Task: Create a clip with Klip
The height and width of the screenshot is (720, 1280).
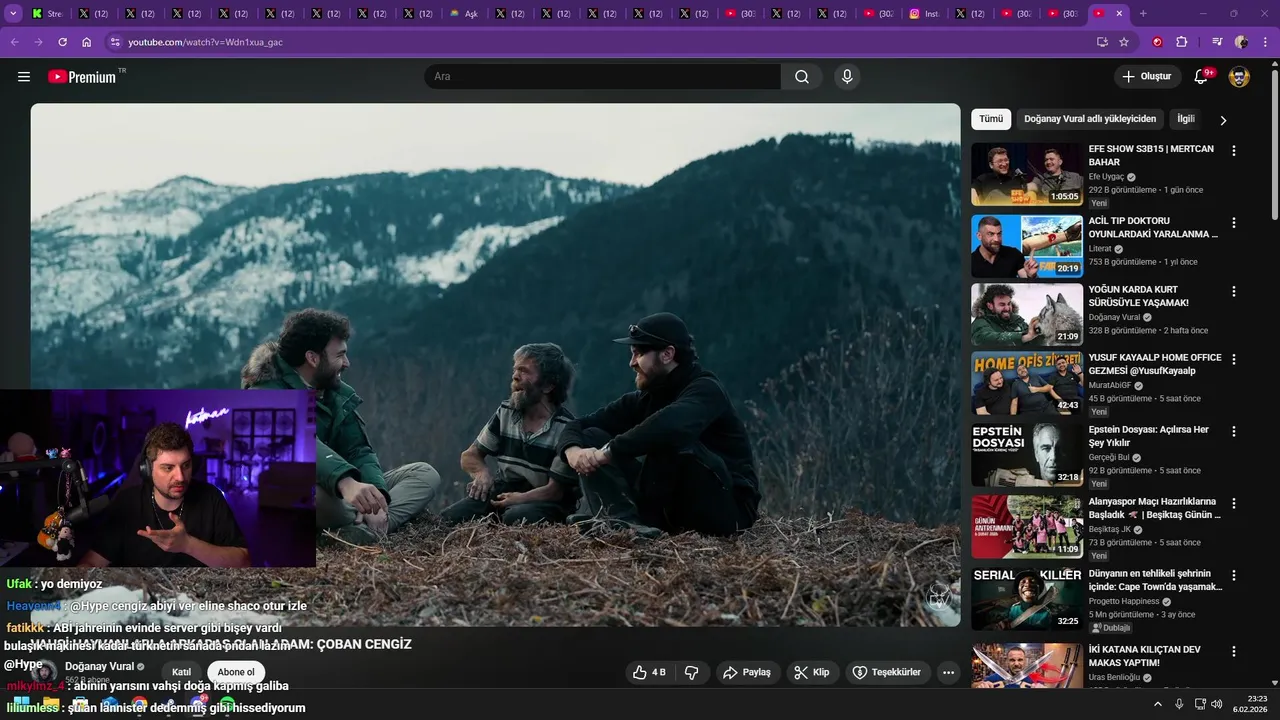Action: (812, 673)
